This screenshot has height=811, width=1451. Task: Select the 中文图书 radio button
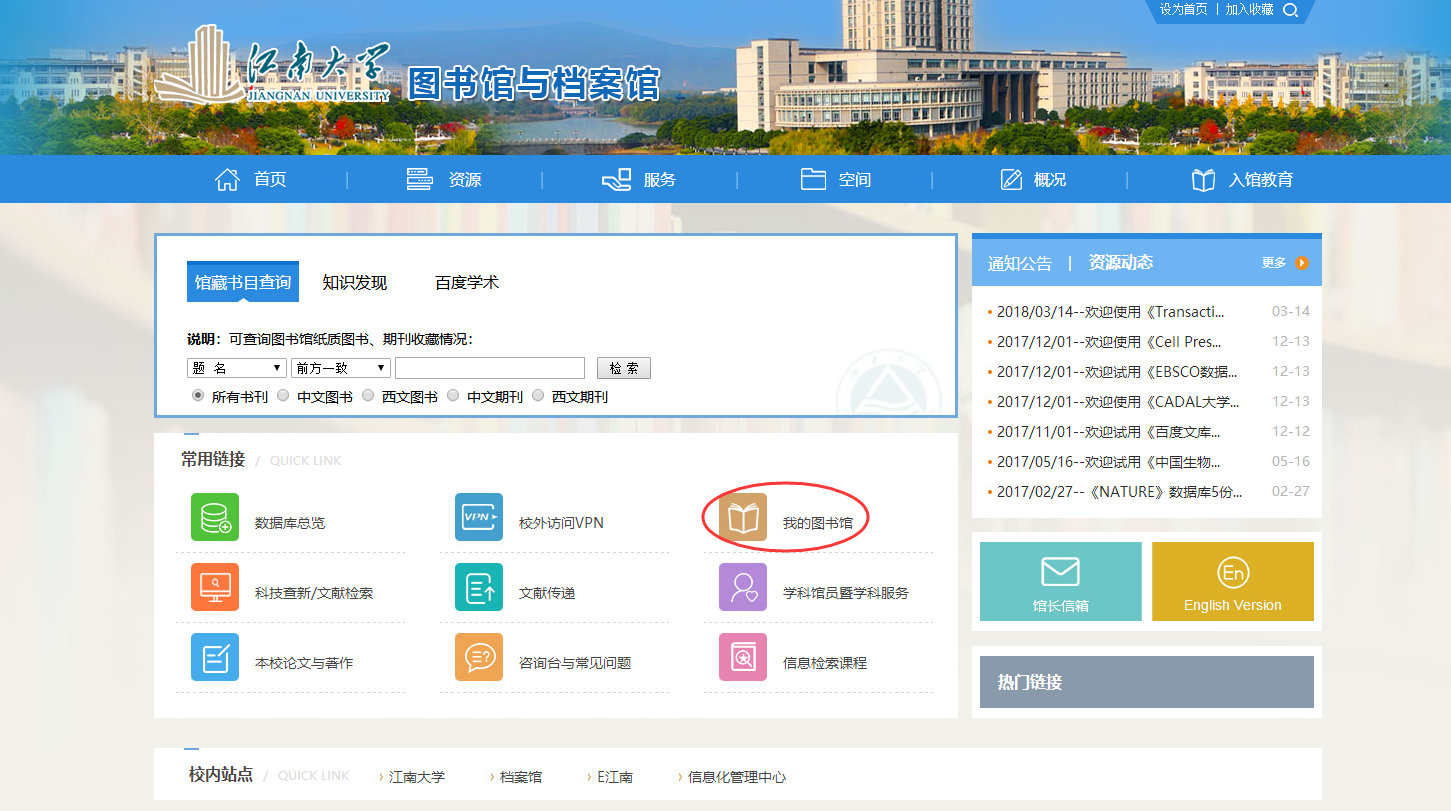pyautogui.click(x=283, y=396)
